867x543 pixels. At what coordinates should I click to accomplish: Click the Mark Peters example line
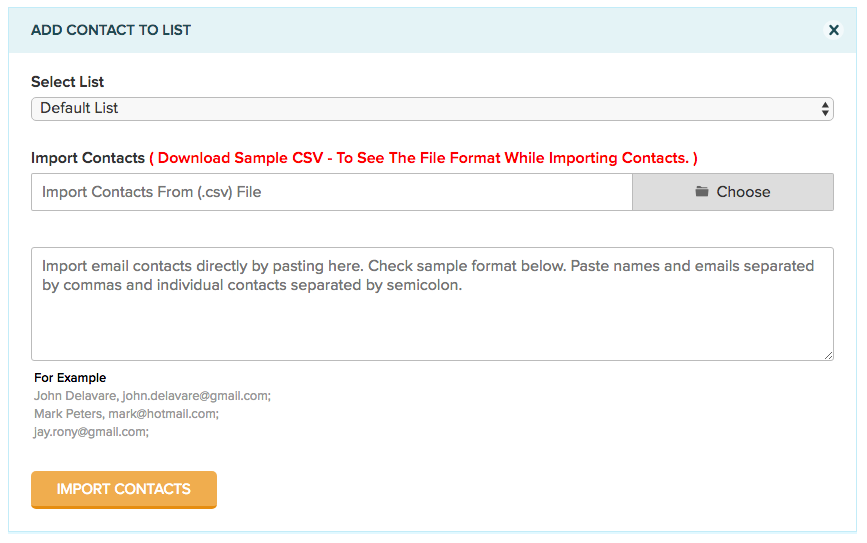coord(126,414)
